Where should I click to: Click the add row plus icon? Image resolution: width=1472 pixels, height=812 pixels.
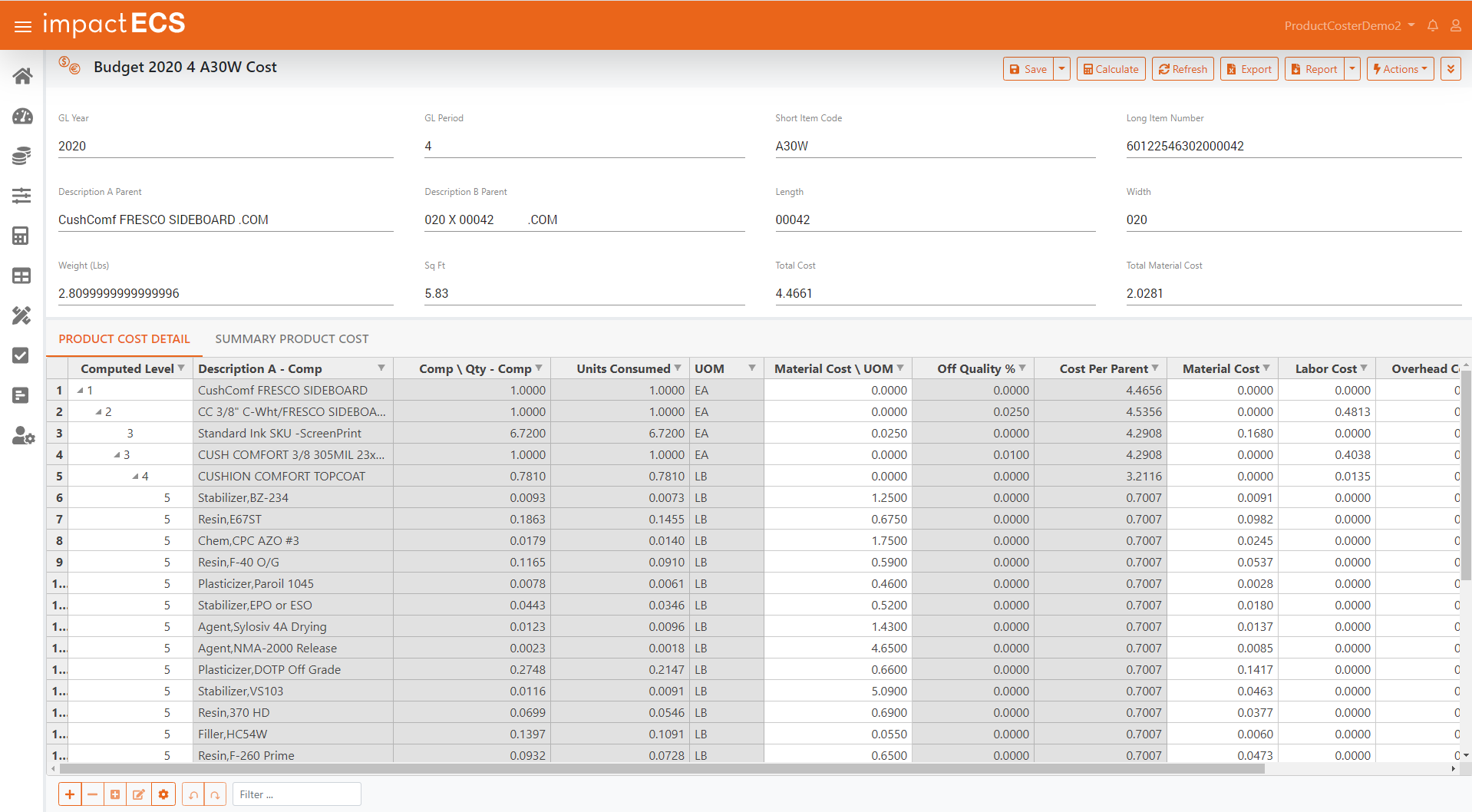(70, 794)
